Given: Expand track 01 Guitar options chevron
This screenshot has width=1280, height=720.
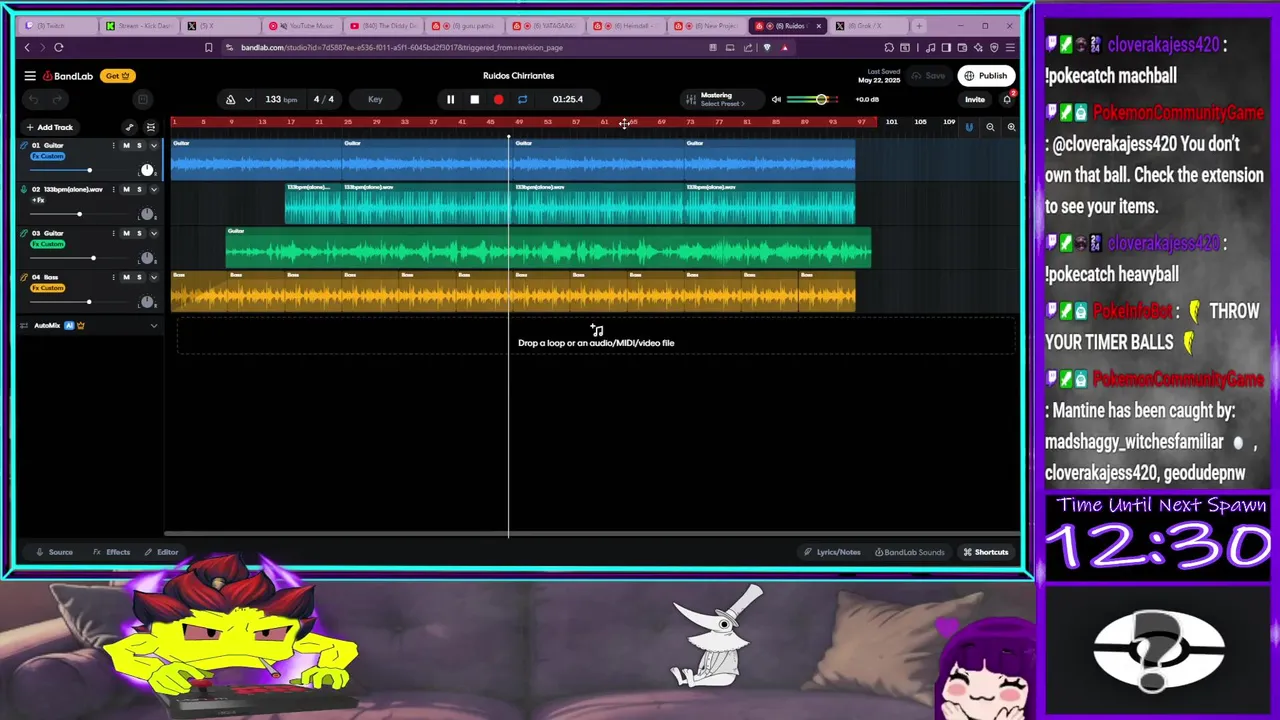Looking at the screenshot, I should tap(153, 146).
